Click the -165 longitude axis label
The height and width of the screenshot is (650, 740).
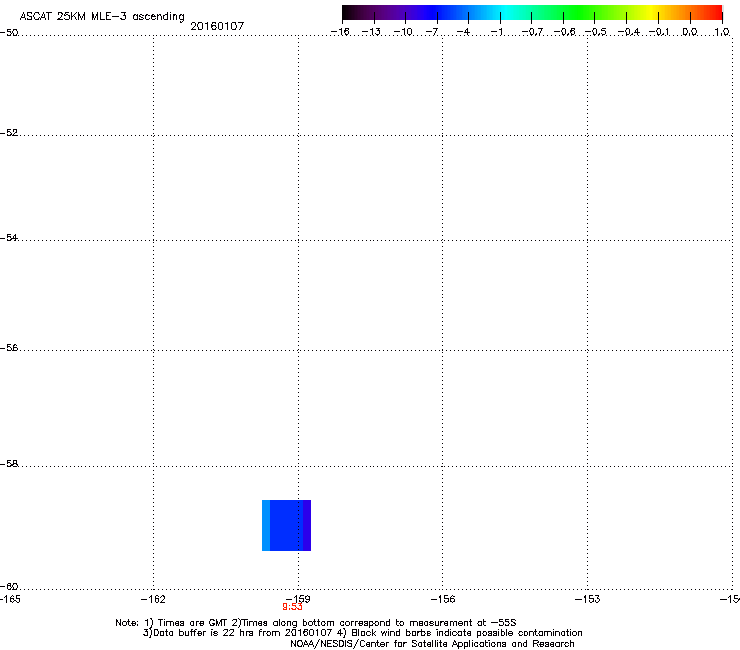pos(10,599)
